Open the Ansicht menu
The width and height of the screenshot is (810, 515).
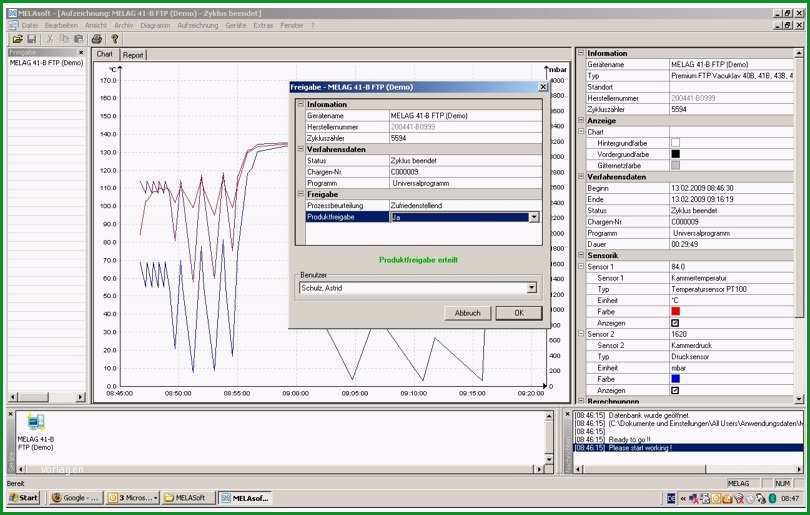pos(96,25)
